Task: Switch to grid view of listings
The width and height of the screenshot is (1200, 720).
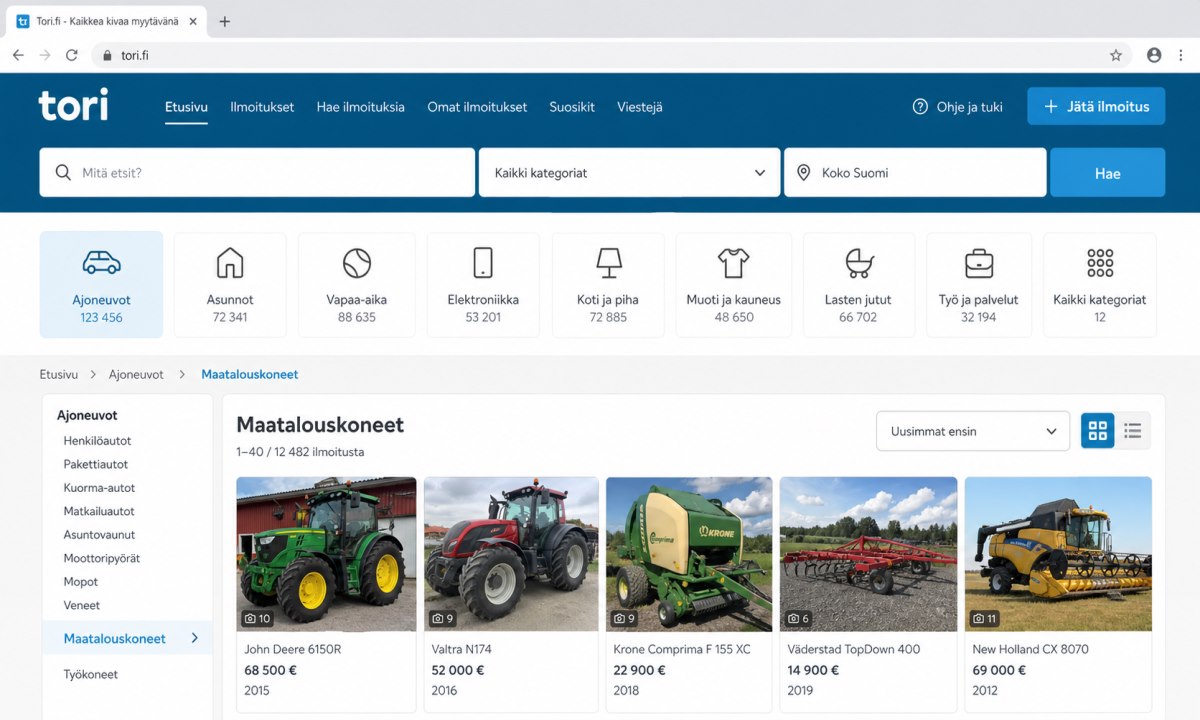Action: click(x=1098, y=431)
